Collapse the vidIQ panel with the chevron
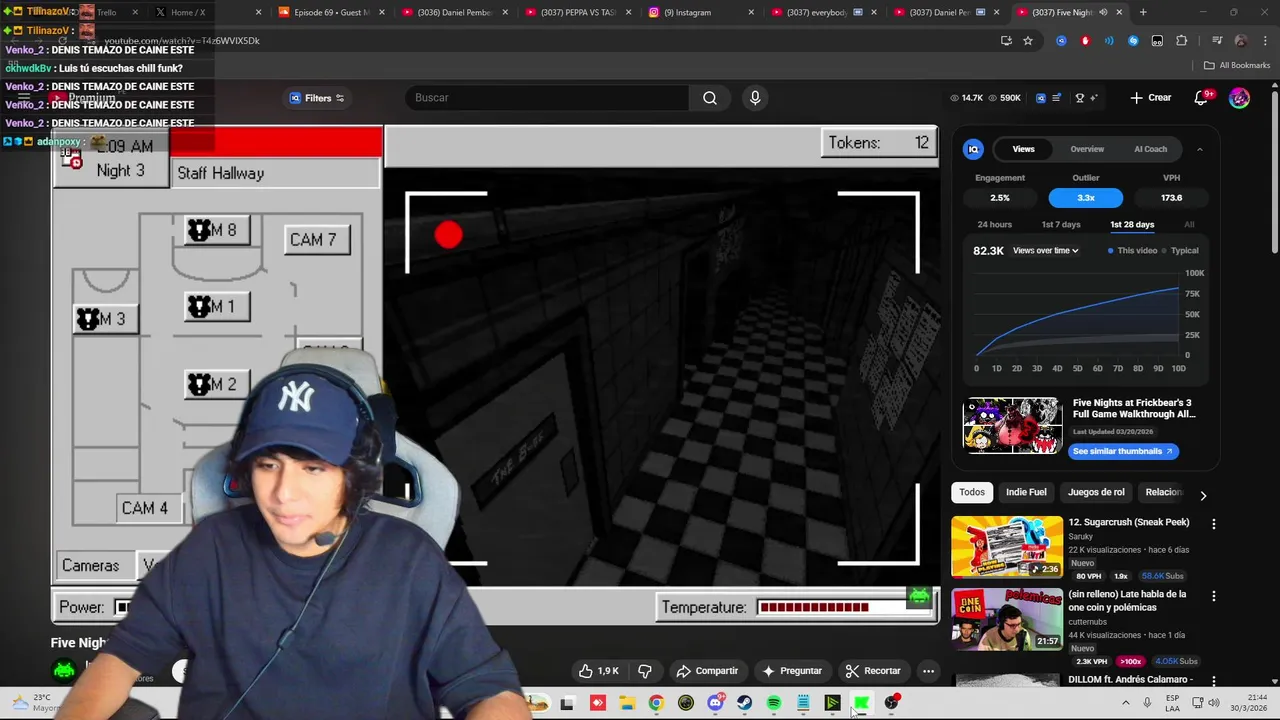 (x=1199, y=149)
